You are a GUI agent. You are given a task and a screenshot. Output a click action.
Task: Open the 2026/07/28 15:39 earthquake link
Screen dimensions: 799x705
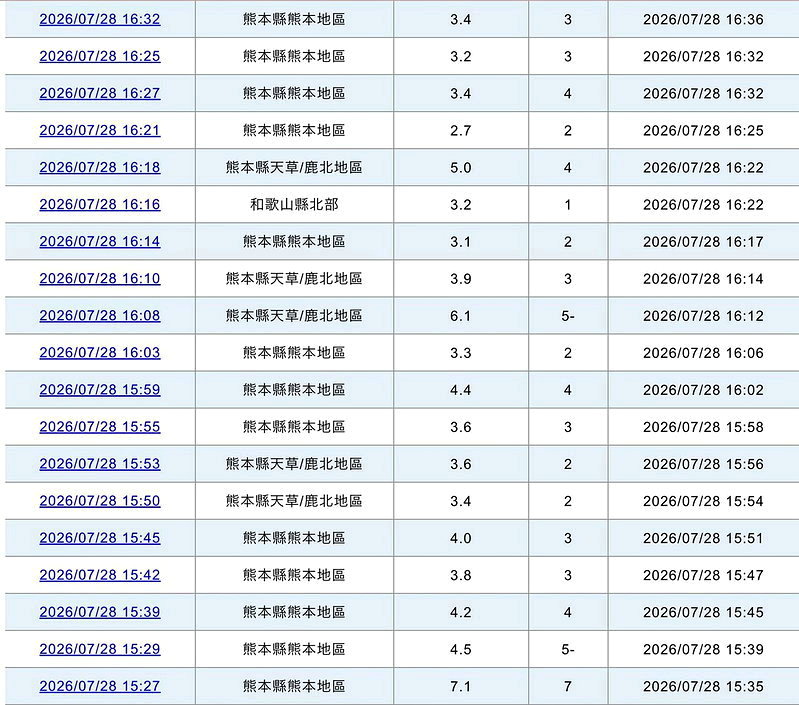(x=100, y=612)
